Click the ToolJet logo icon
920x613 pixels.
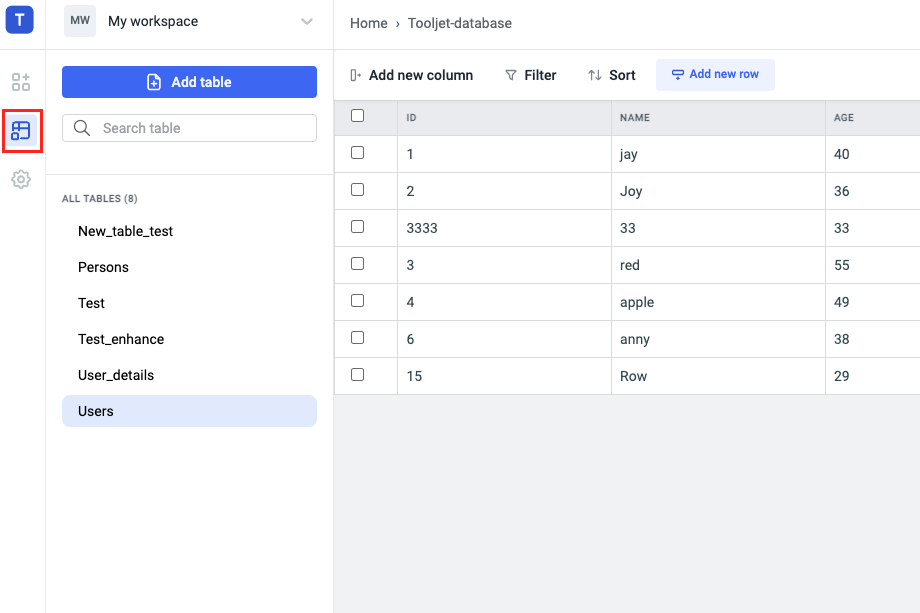point(20,19)
